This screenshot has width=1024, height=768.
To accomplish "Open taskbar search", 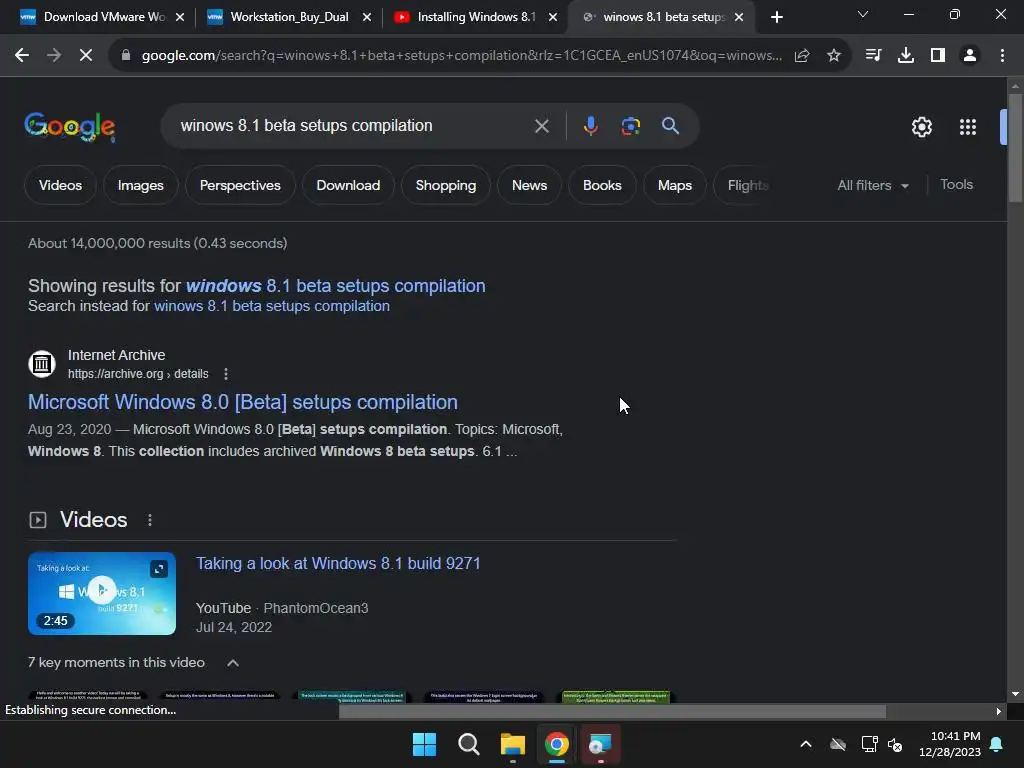I will pos(468,744).
